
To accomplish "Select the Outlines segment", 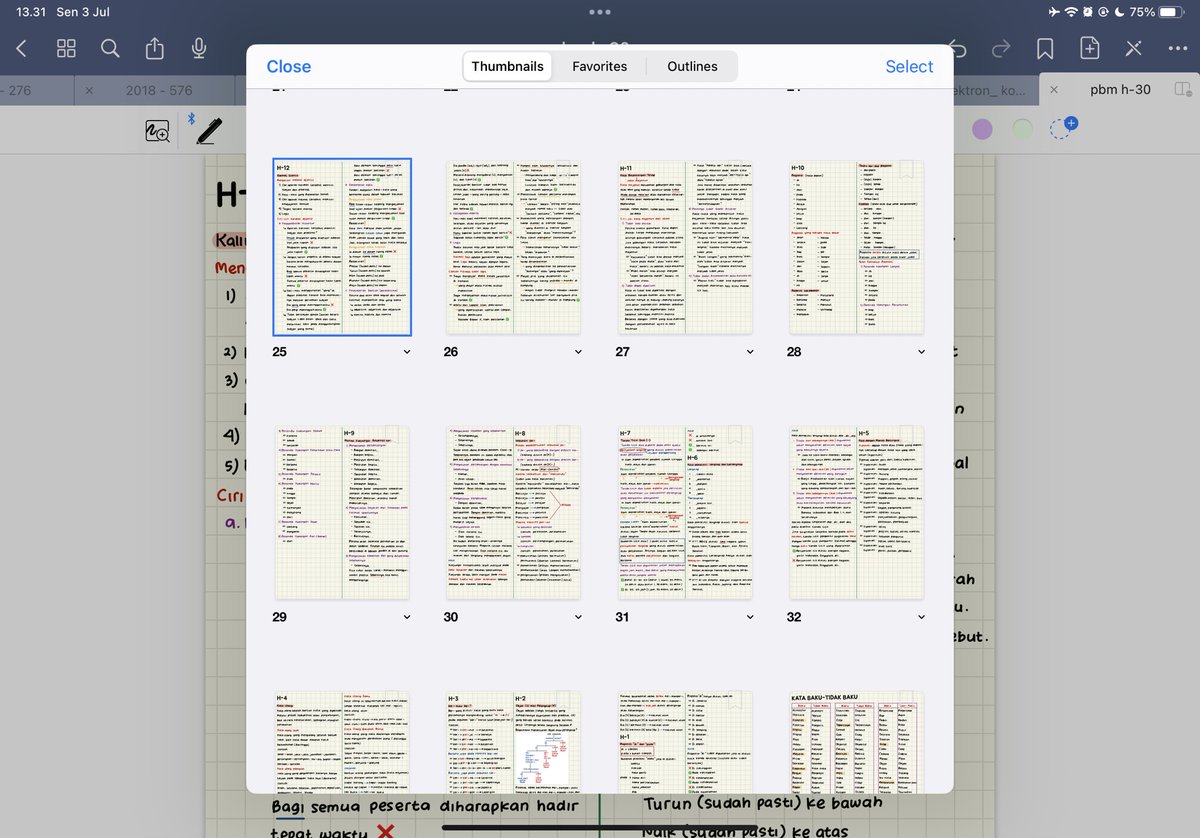I will 693,66.
